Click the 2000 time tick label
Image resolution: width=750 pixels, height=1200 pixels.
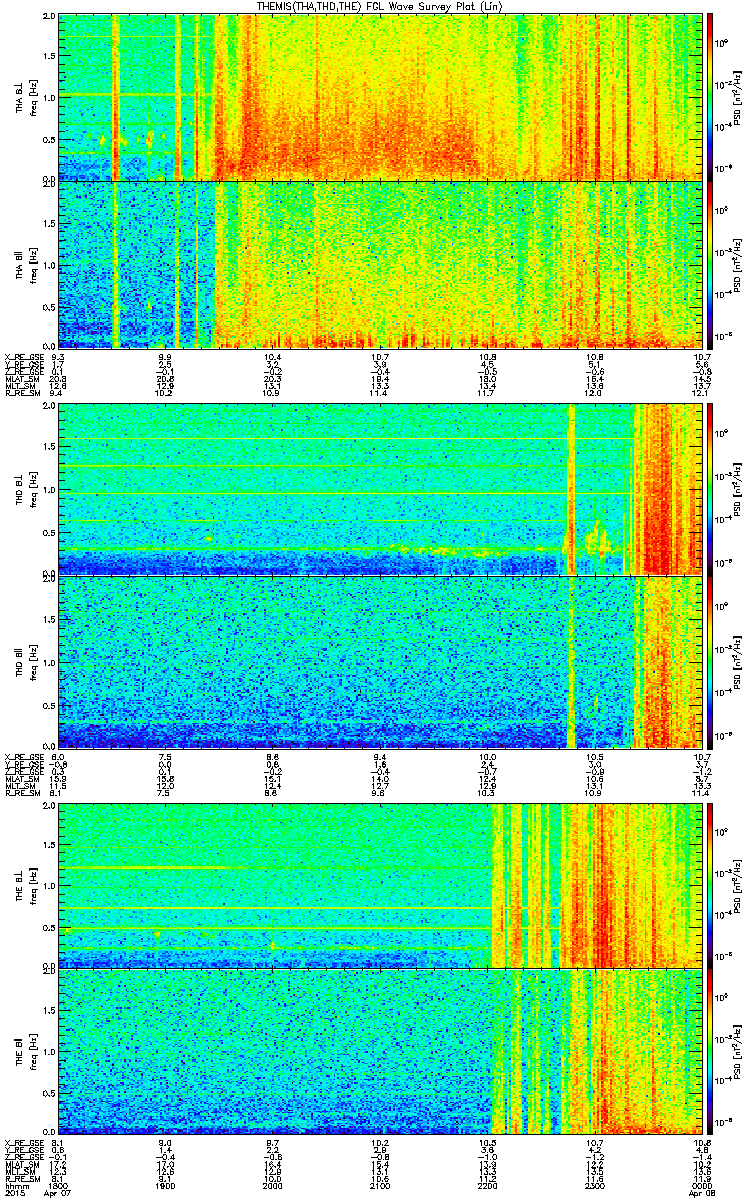273,1185
